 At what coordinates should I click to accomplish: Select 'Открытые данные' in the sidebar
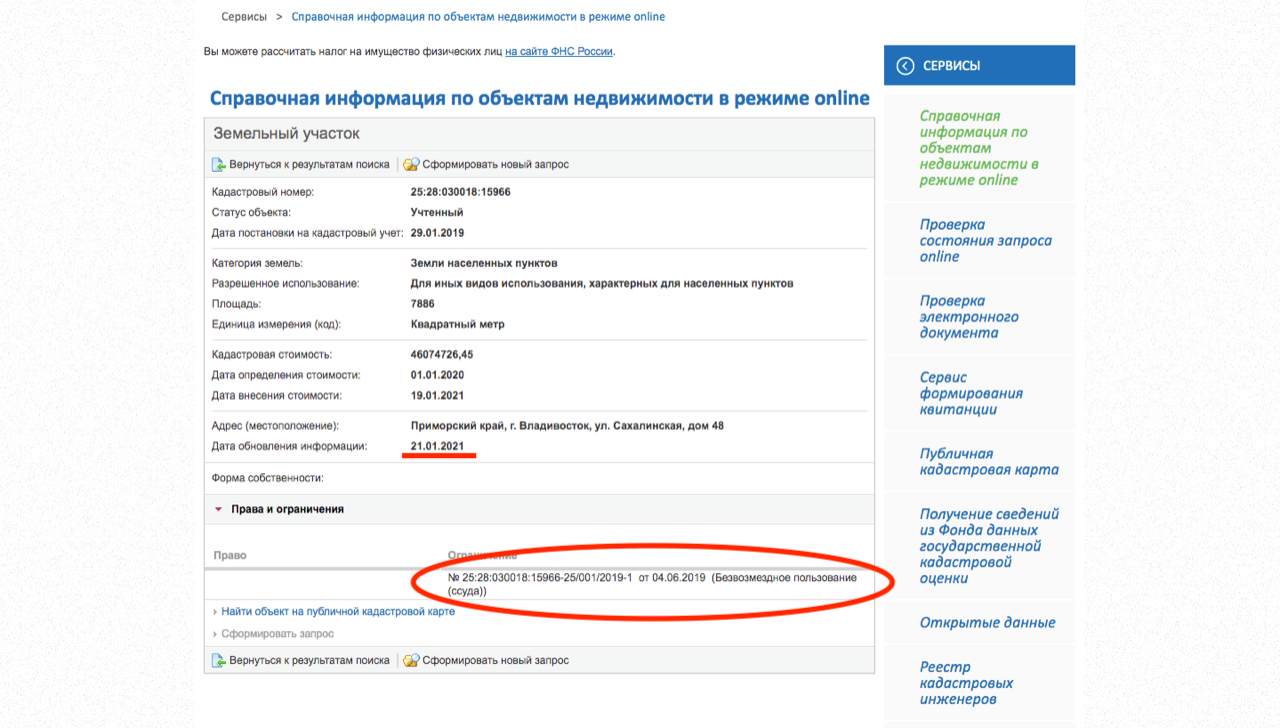pos(987,623)
